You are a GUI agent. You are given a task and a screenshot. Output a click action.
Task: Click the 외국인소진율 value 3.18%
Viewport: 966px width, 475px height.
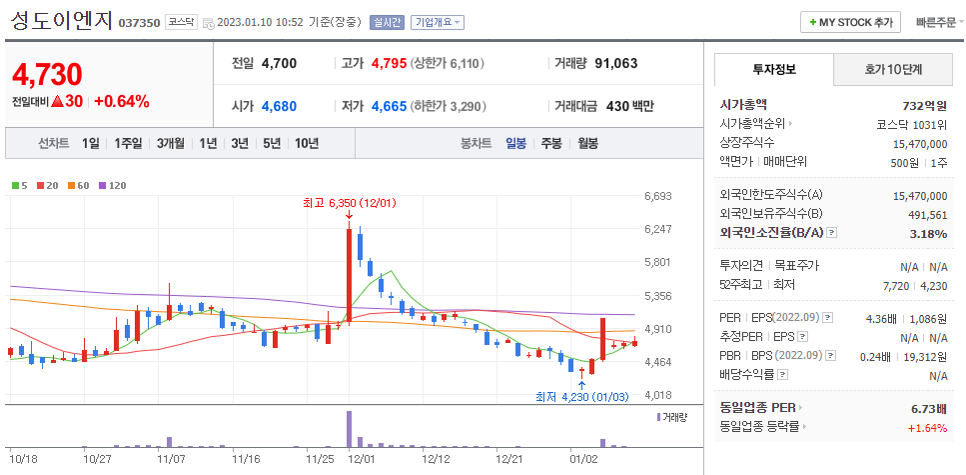(x=930, y=233)
